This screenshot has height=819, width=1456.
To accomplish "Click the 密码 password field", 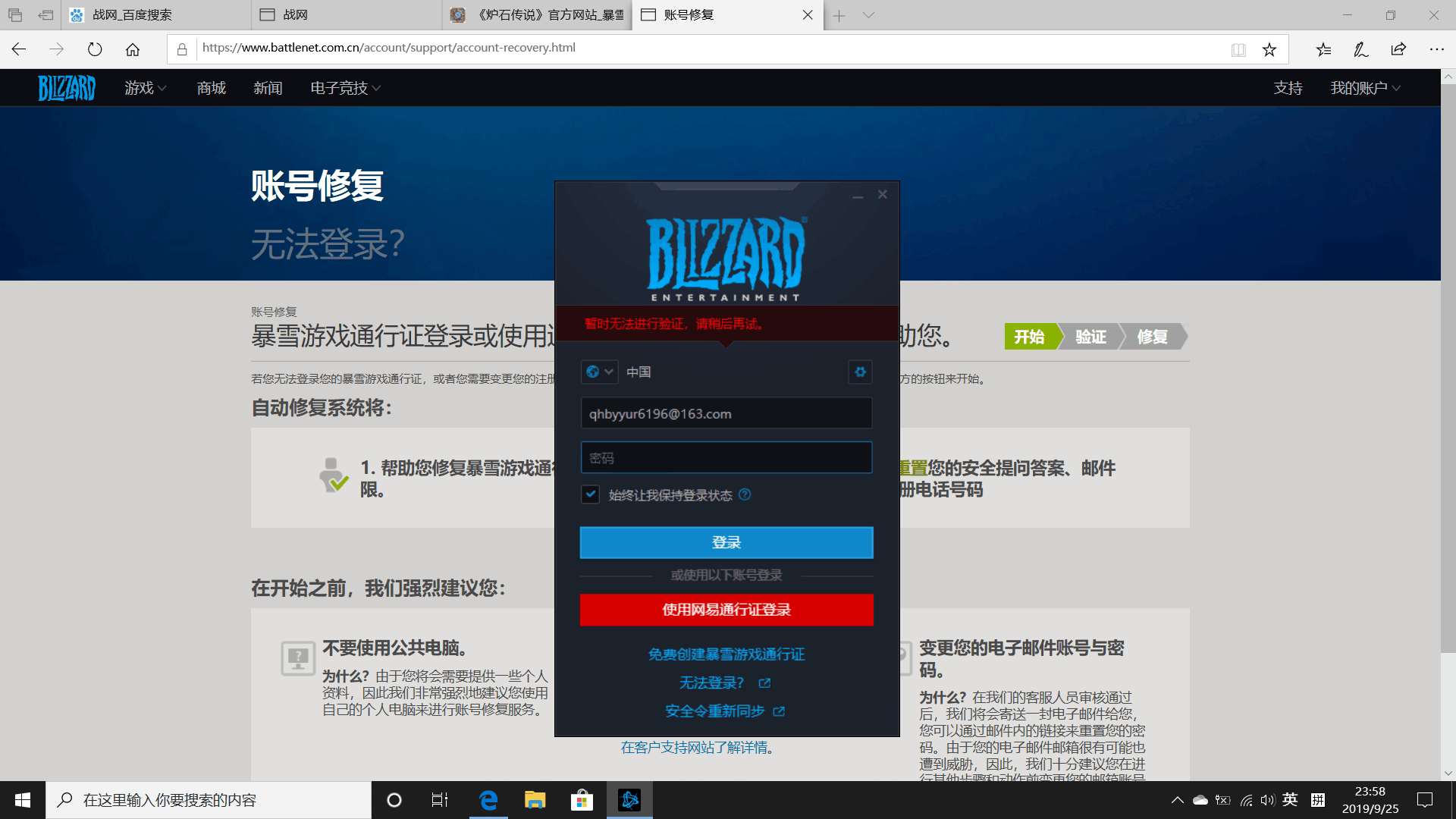I will (x=726, y=457).
